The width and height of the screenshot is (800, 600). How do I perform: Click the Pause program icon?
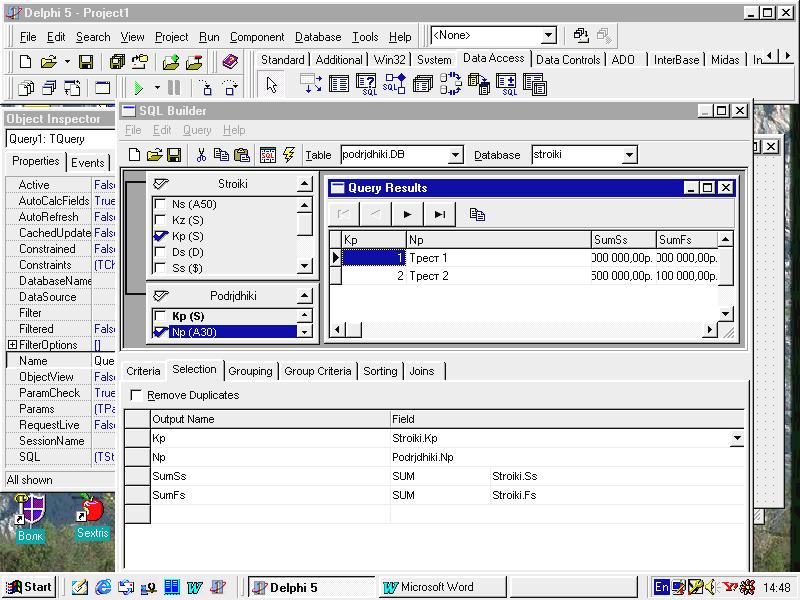(x=174, y=88)
